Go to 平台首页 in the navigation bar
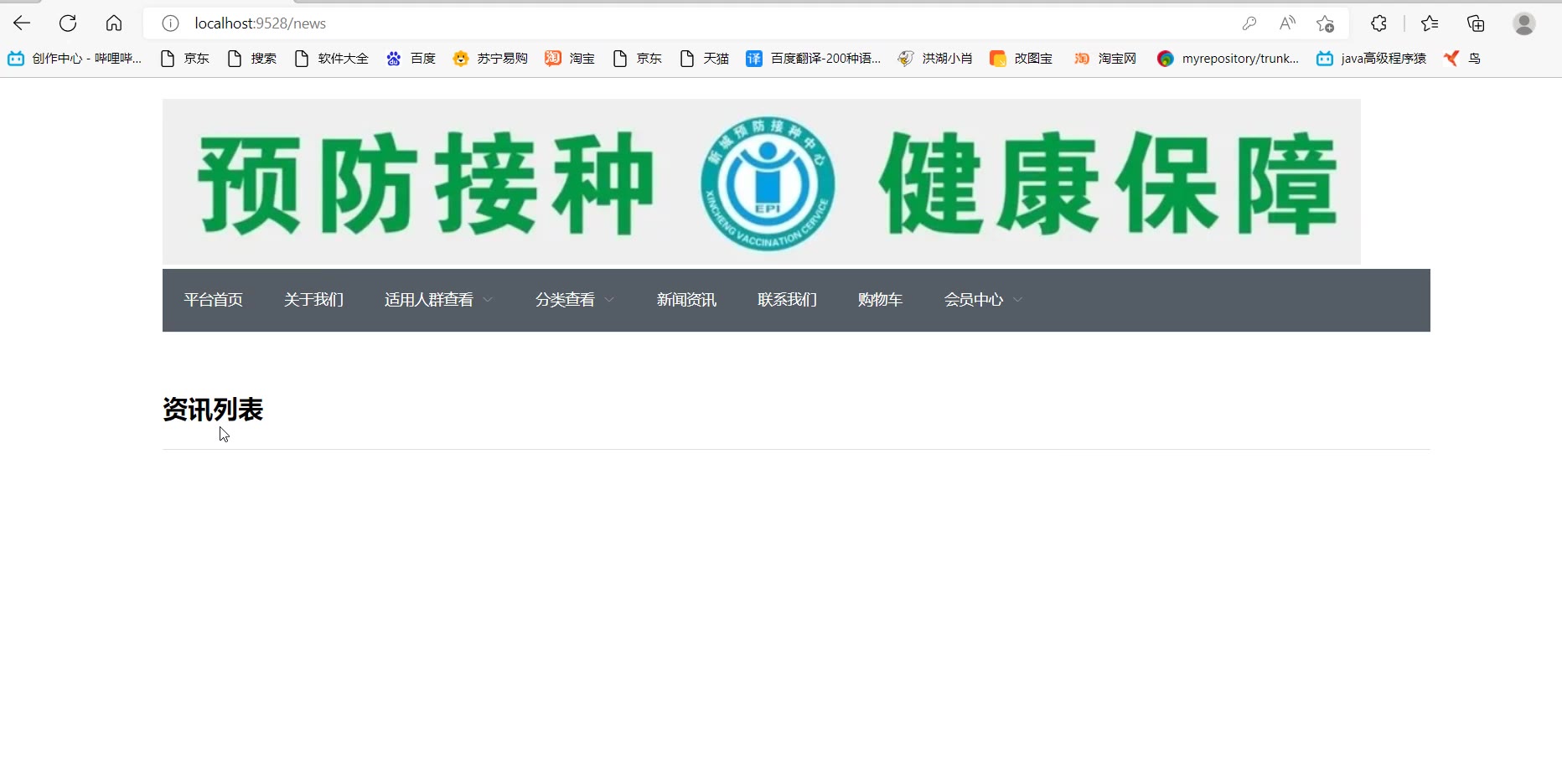The width and height of the screenshot is (1562, 784). [214, 300]
